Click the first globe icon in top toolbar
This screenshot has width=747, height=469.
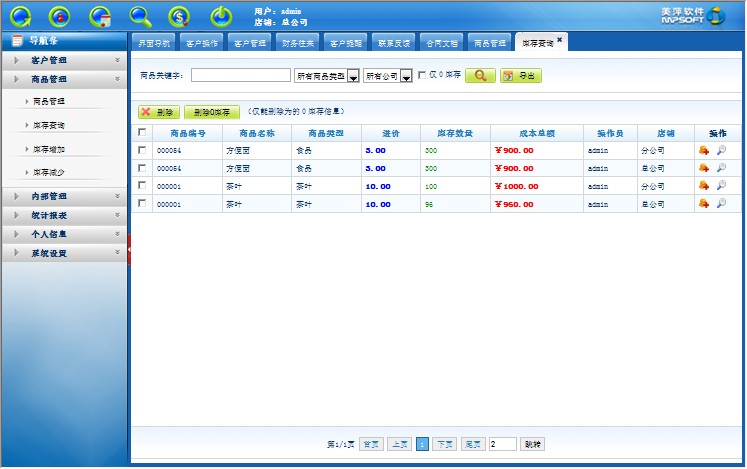[x=21, y=16]
